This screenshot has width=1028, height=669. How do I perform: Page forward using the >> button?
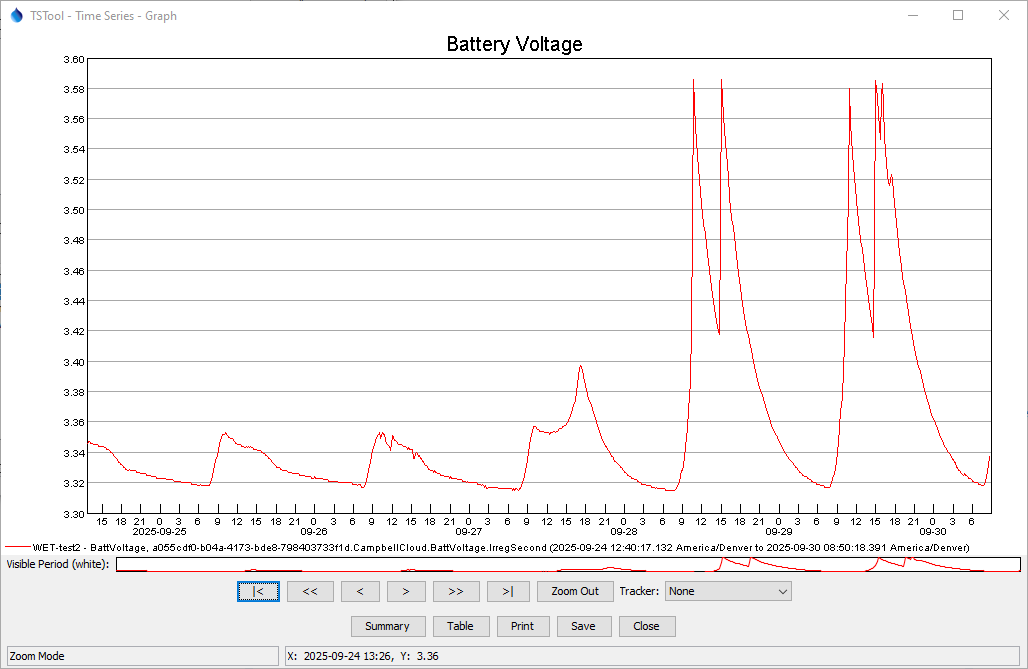(x=456, y=591)
